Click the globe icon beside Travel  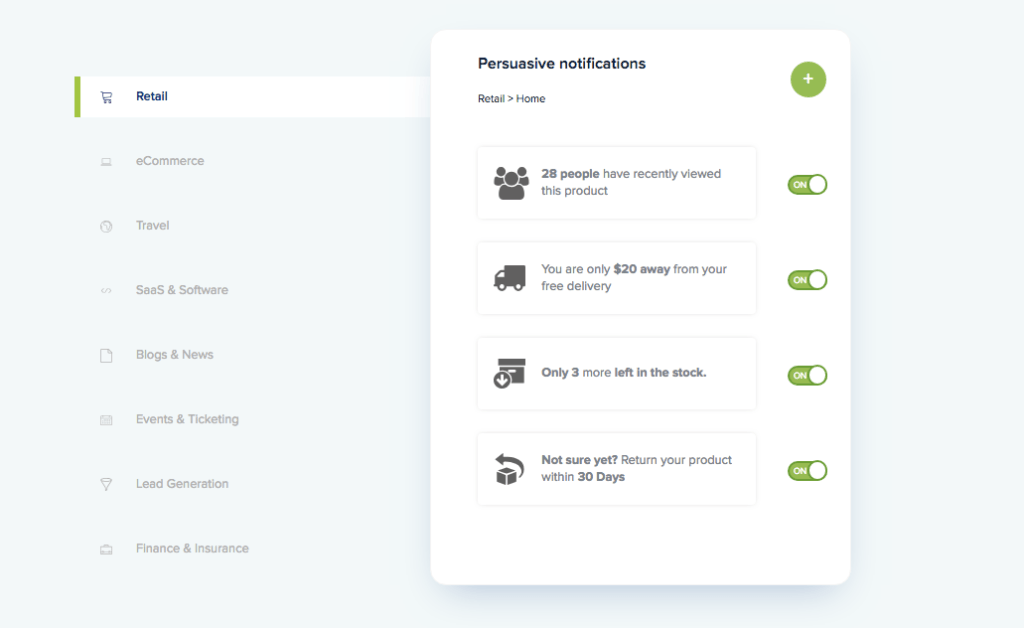pos(106,227)
